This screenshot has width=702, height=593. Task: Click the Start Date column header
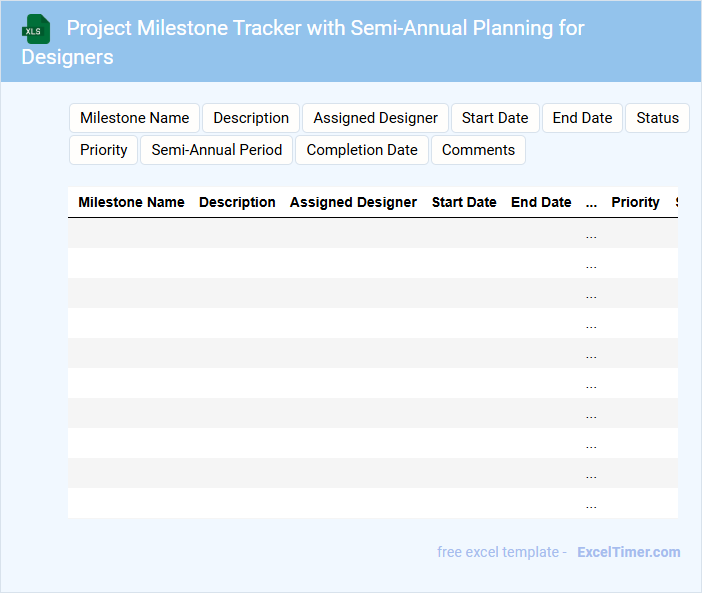(x=464, y=202)
